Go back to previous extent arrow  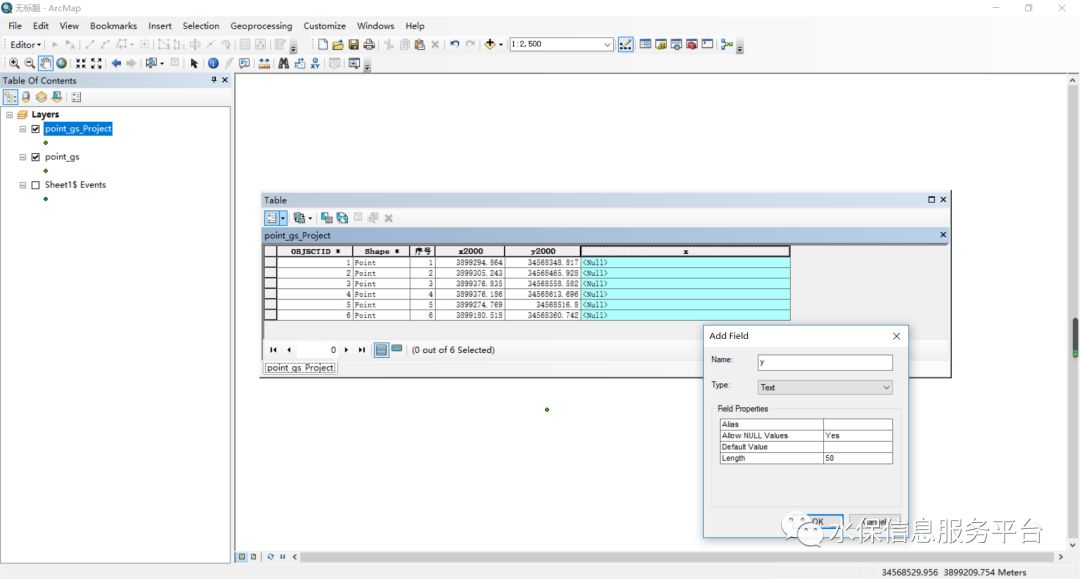pos(116,63)
